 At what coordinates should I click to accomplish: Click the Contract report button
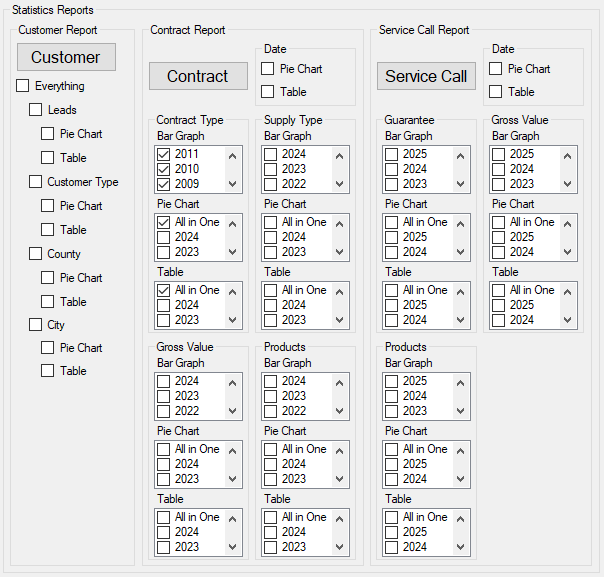pyautogui.click(x=197, y=76)
